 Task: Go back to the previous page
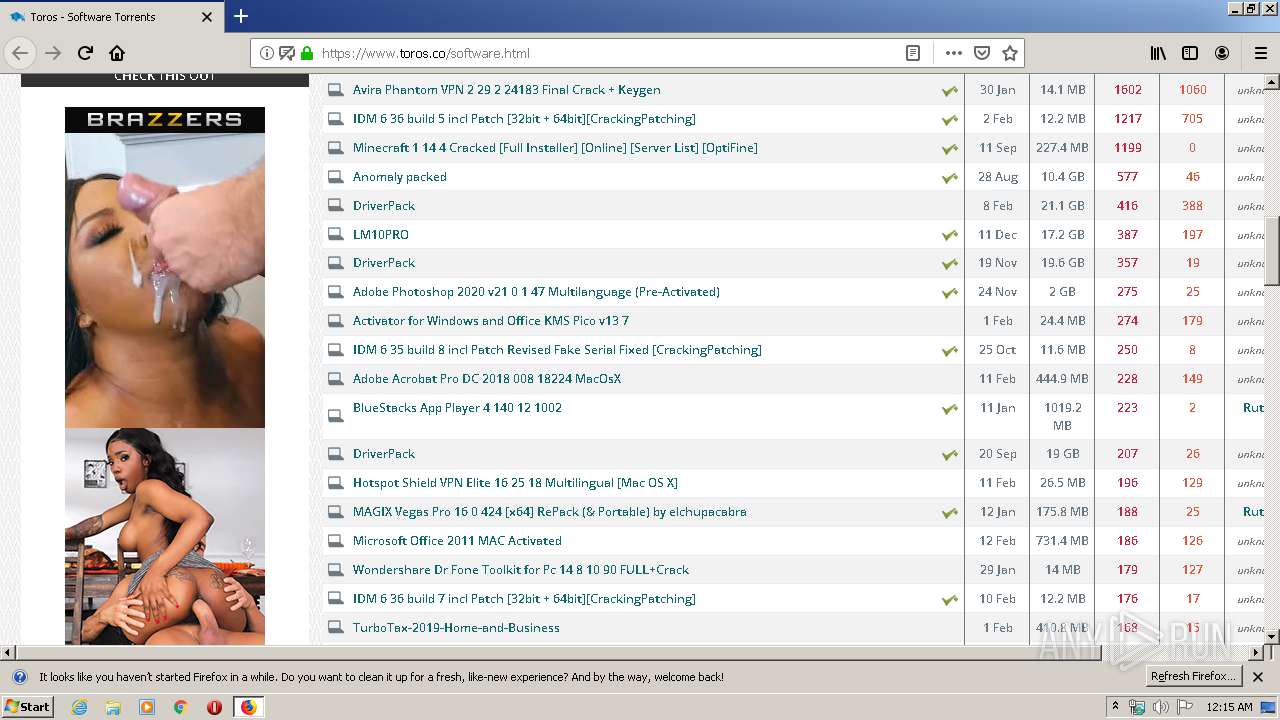click(21, 53)
